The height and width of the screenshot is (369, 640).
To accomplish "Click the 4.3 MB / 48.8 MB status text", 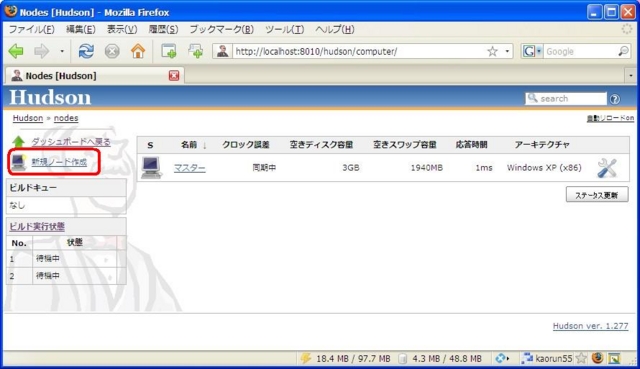I will pyautogui.click(x=447, y=358).
